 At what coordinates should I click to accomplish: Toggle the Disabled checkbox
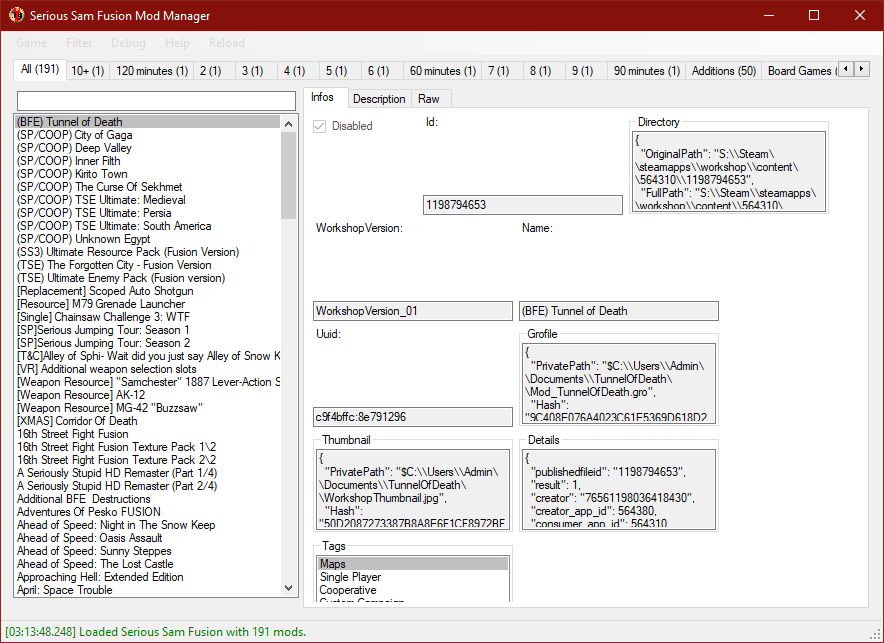click(x=320, y=126)
